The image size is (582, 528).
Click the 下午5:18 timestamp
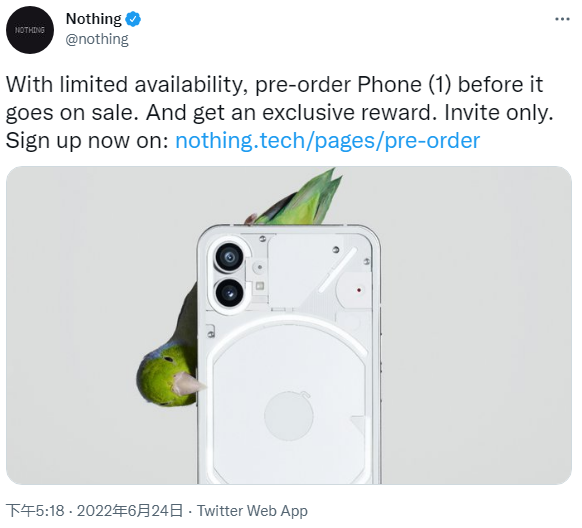[36, 511]
